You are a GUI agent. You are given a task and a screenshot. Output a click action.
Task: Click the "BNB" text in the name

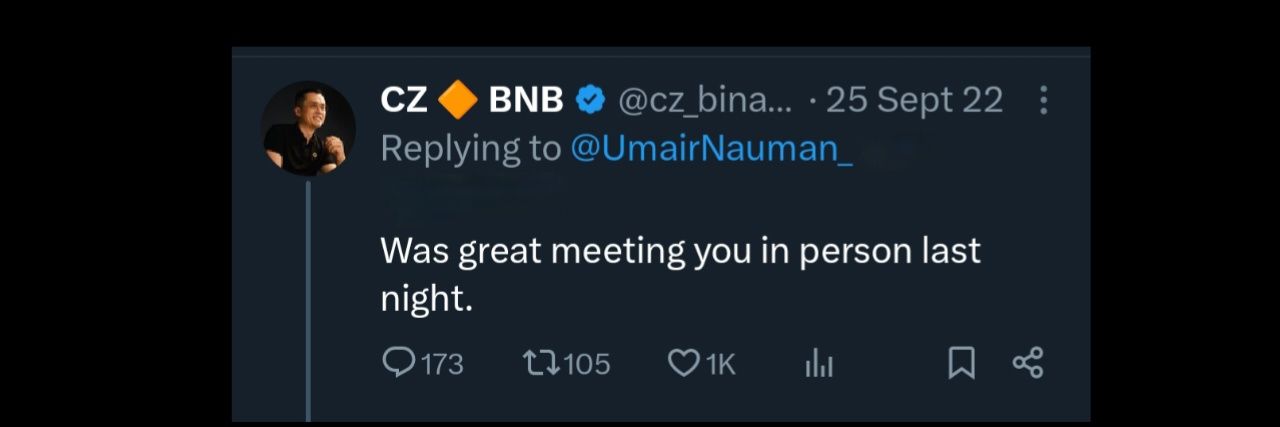(x=526, y=100)
